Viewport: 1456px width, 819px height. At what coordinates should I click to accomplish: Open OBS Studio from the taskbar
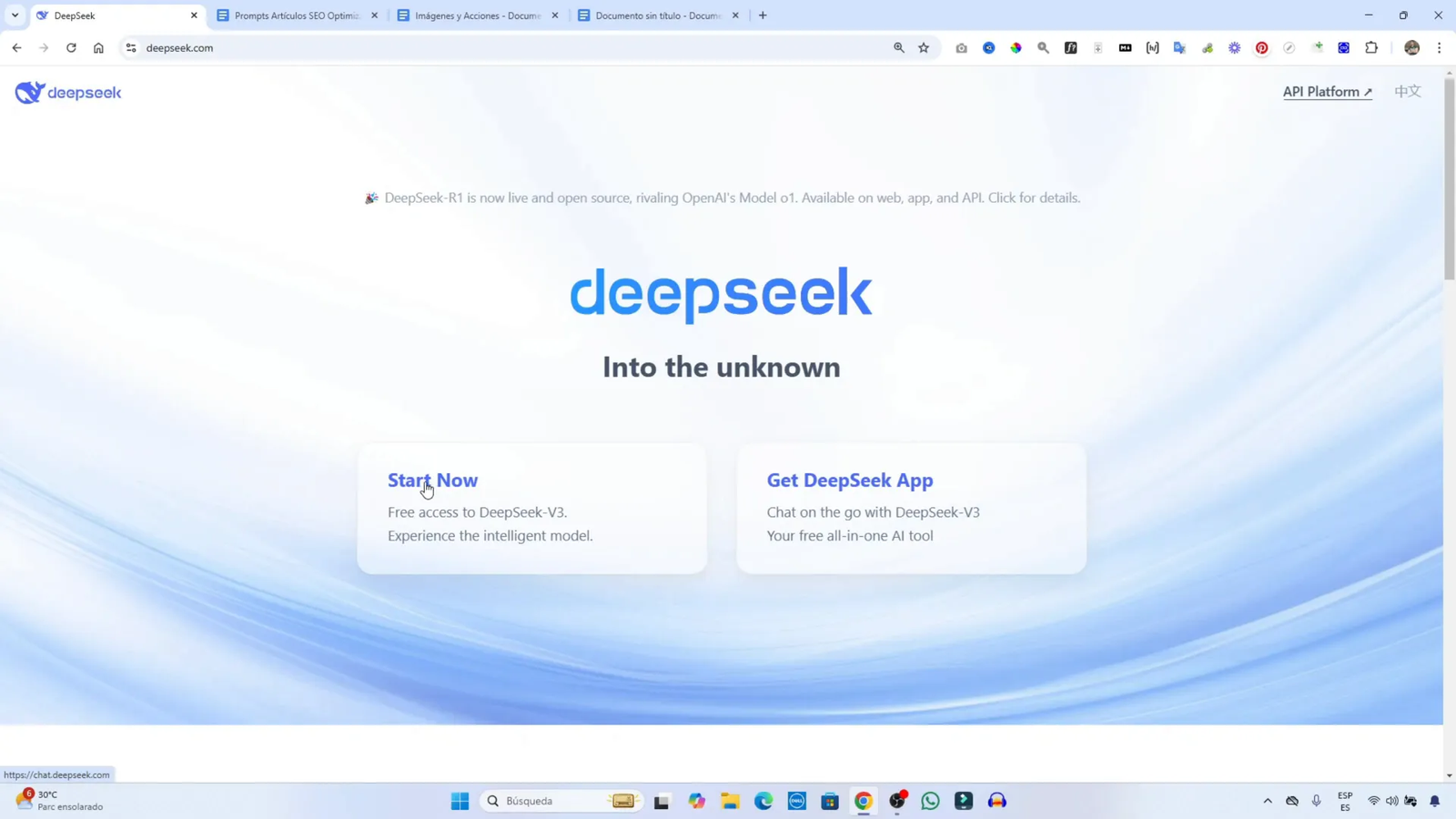click(x=895, y=801)
